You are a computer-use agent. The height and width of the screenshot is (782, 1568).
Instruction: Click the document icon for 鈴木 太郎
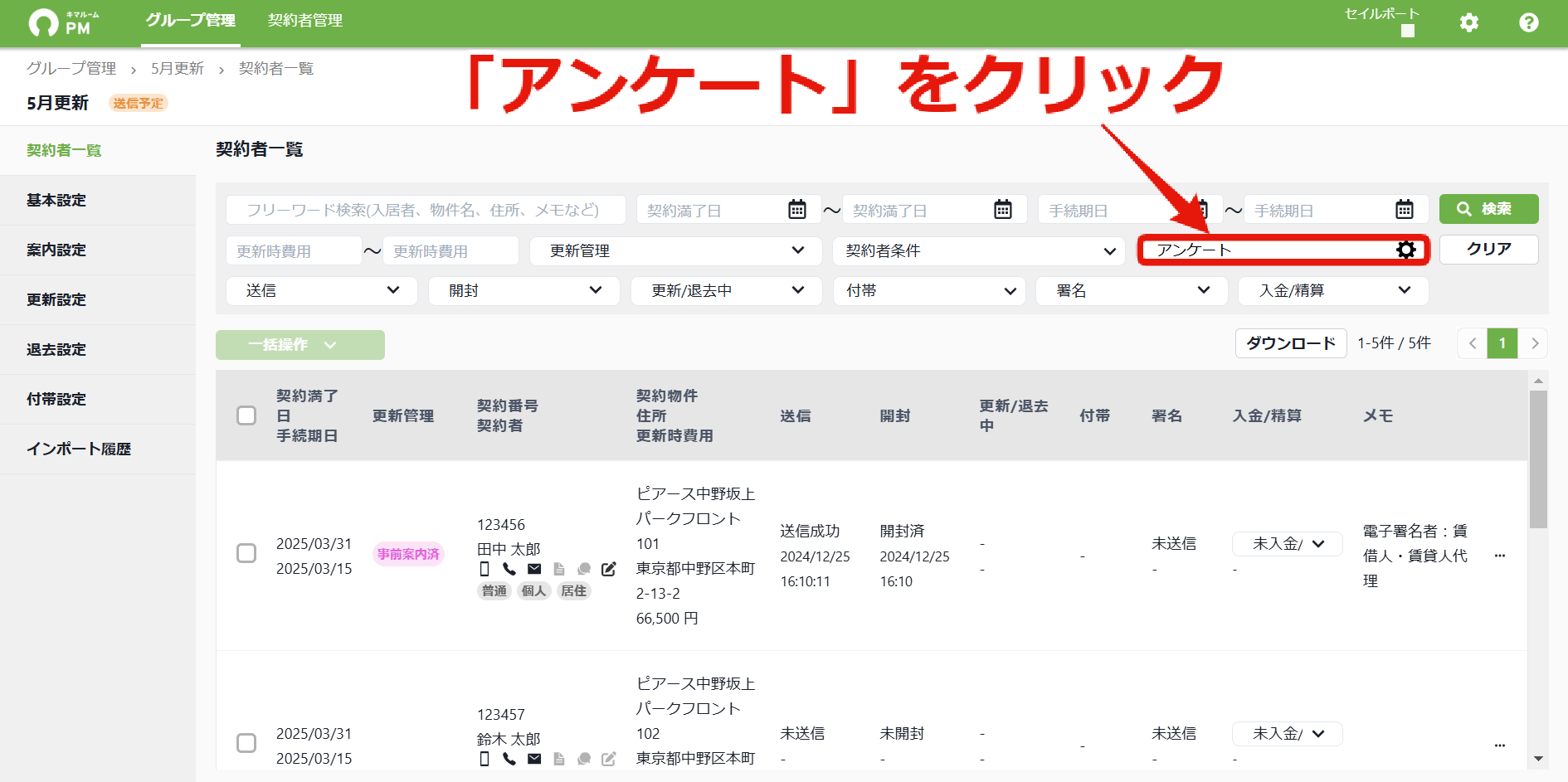[x=559, y=759]
